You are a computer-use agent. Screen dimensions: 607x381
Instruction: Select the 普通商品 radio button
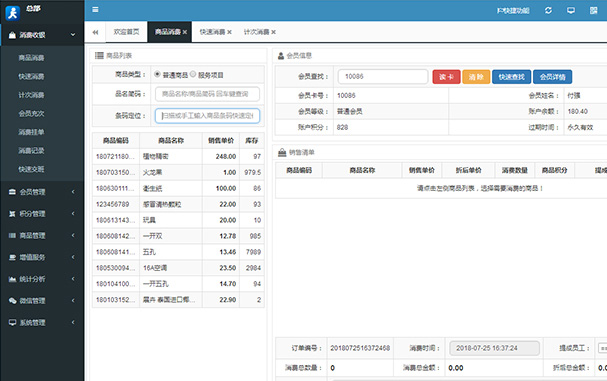[157, 74]
